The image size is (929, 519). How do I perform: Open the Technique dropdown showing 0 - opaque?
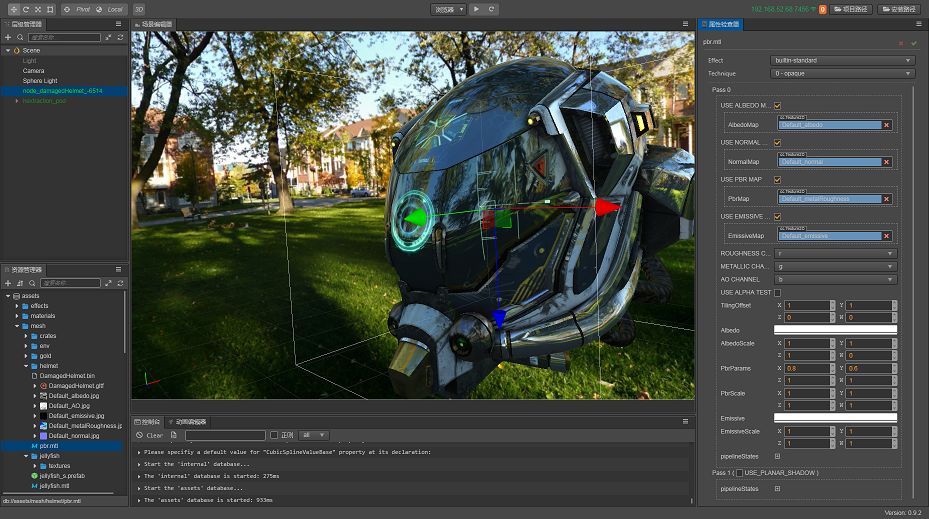coord(842,73)
